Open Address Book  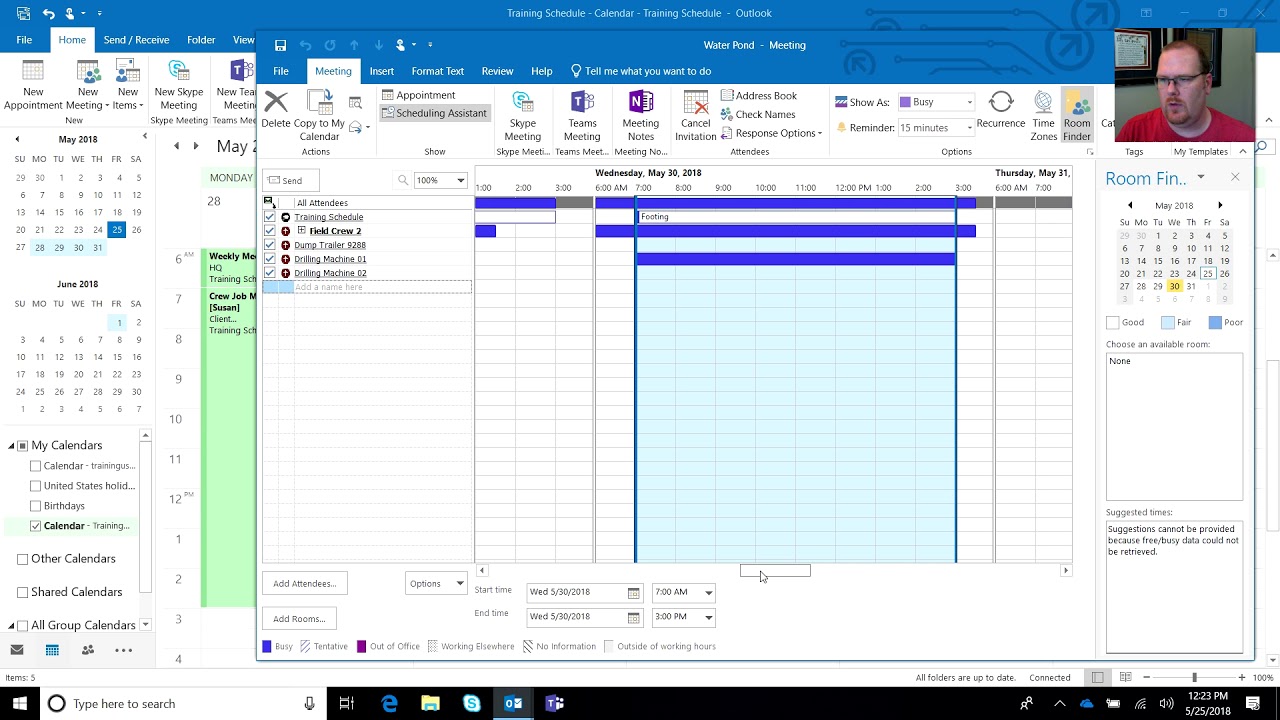coord(758,96)
